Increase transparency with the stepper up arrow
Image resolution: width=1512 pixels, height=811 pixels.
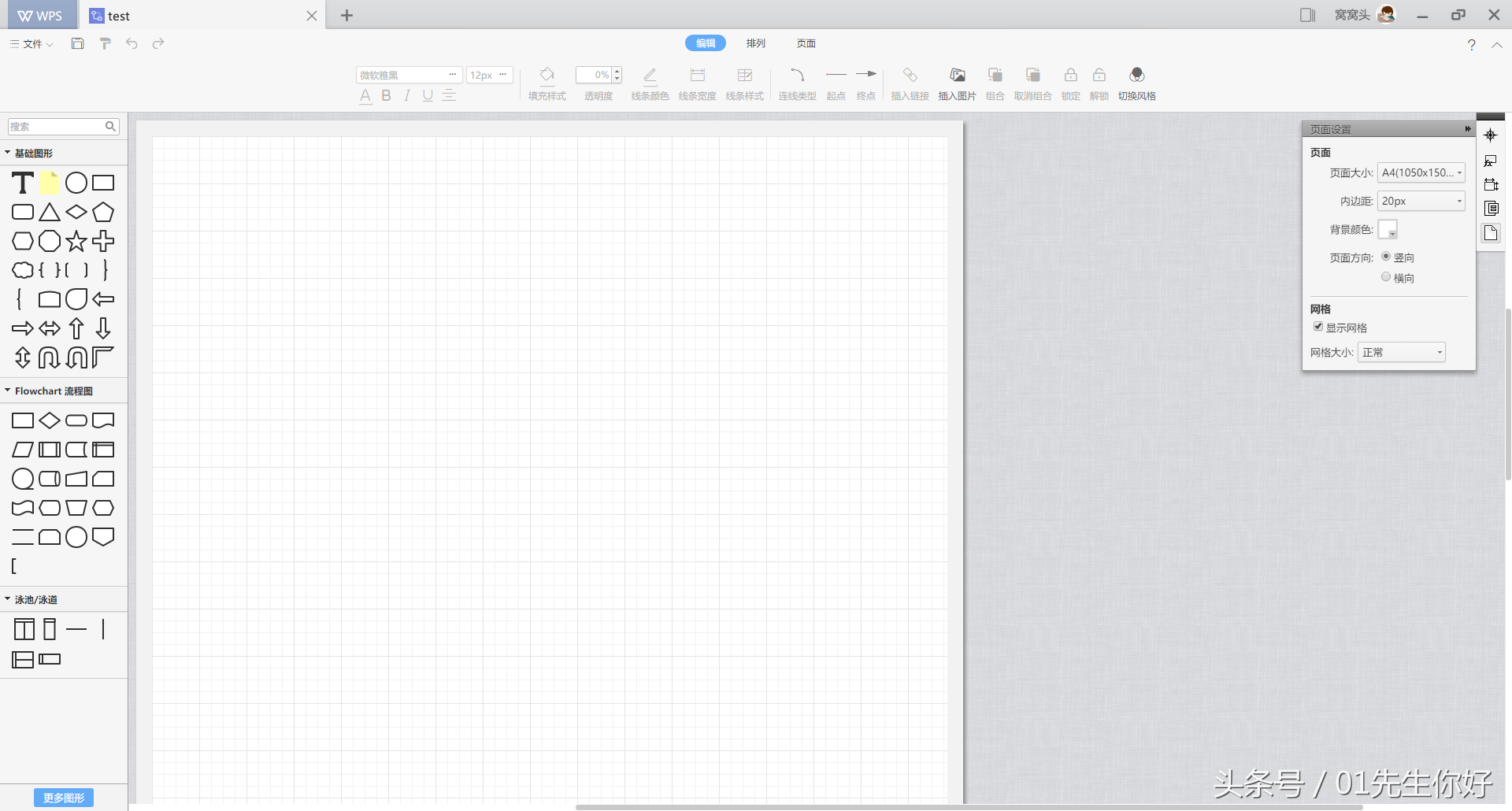(617, 71)
